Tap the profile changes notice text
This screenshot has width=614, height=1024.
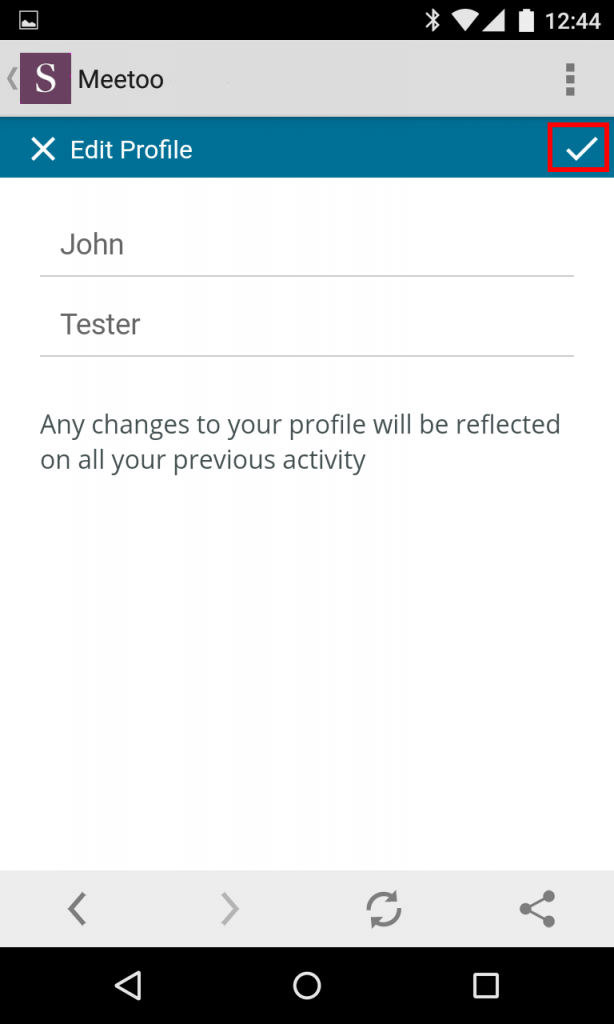click(x=300, y=442)
